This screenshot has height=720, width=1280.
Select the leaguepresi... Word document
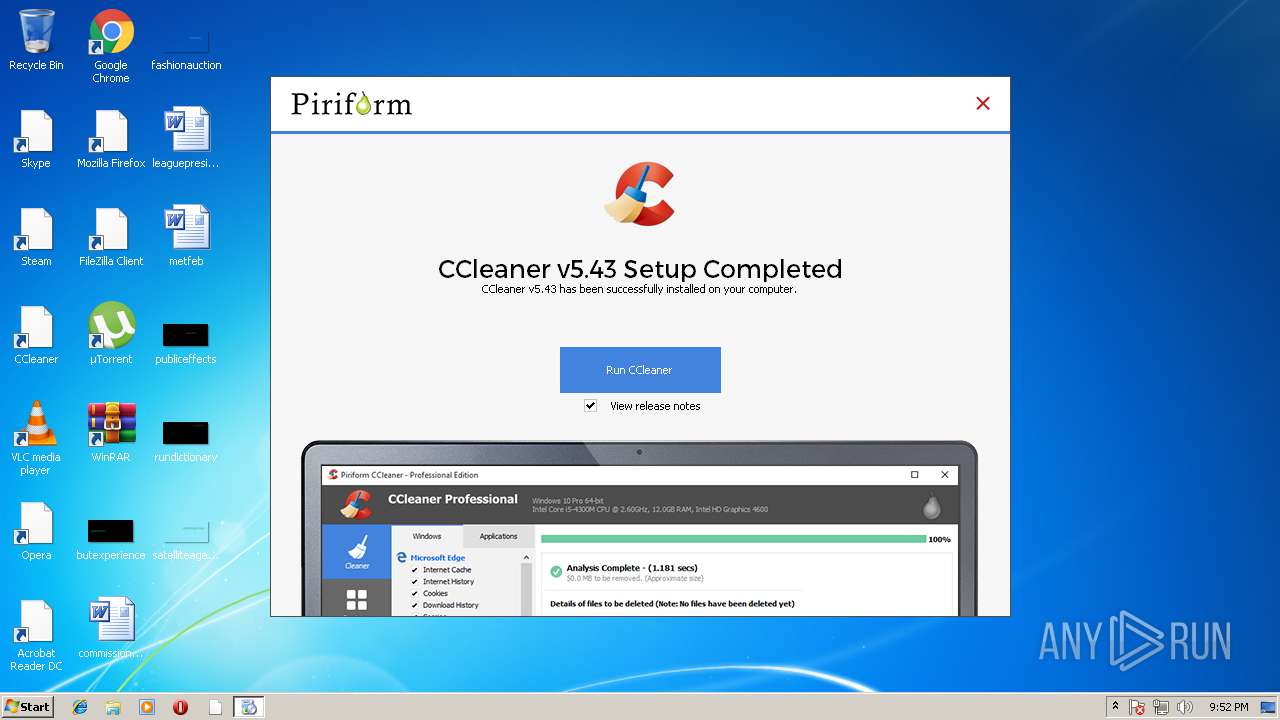click(186, 138)
